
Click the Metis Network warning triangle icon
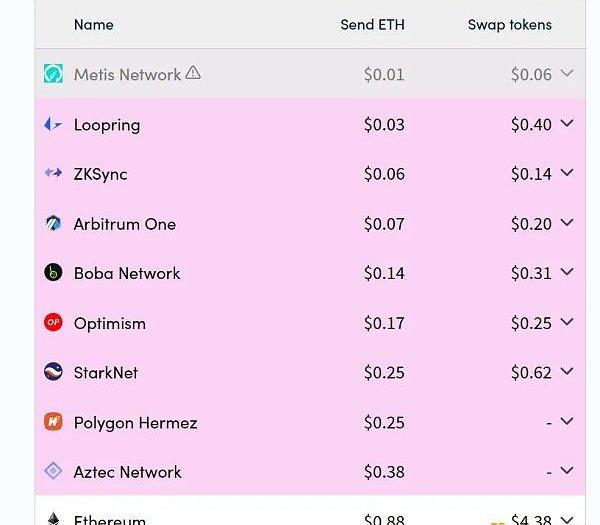point(193,73)
